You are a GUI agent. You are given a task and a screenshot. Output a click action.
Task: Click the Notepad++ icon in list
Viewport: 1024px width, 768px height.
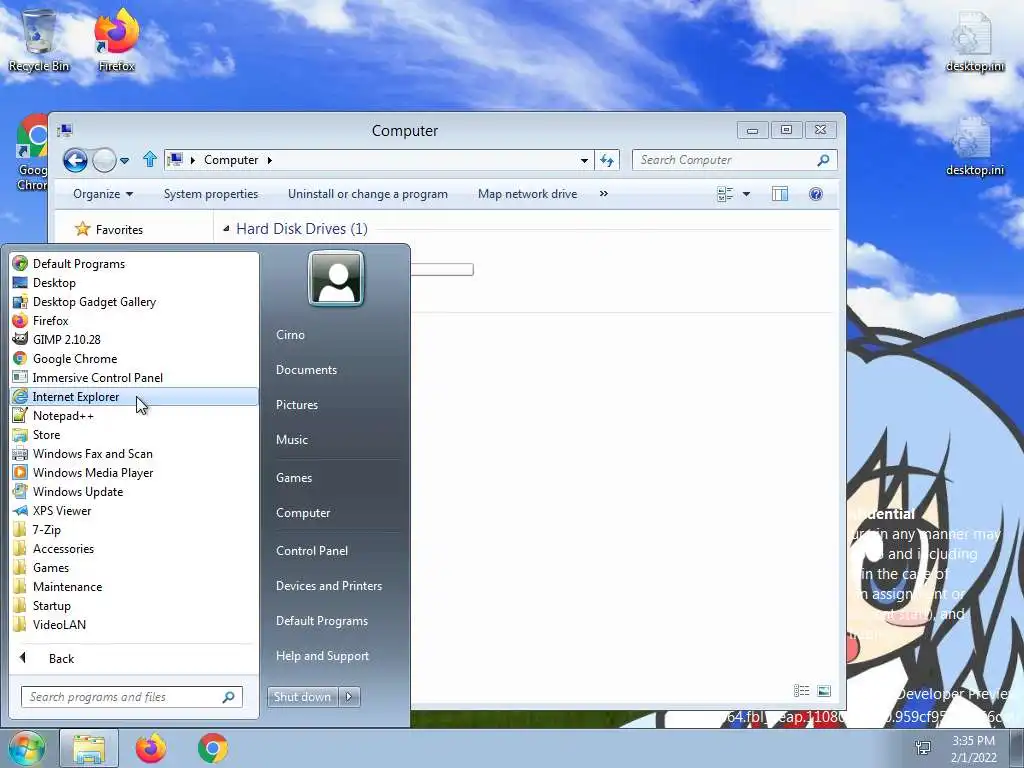[x=20, y=415]
